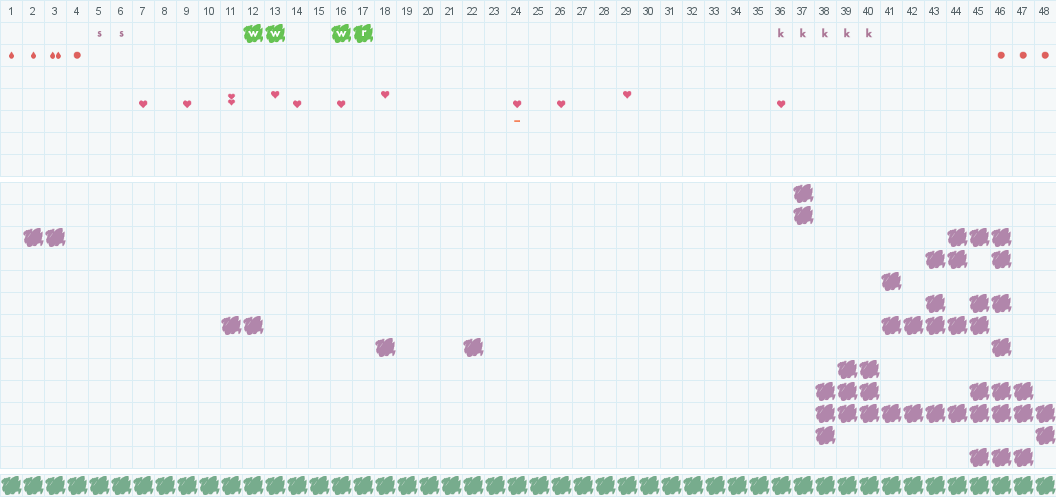Image resolution: width=1056 pixels, height=497 pixels.
Task: Click the orange dash mark on day 24
Action: (x=517, y=121)
